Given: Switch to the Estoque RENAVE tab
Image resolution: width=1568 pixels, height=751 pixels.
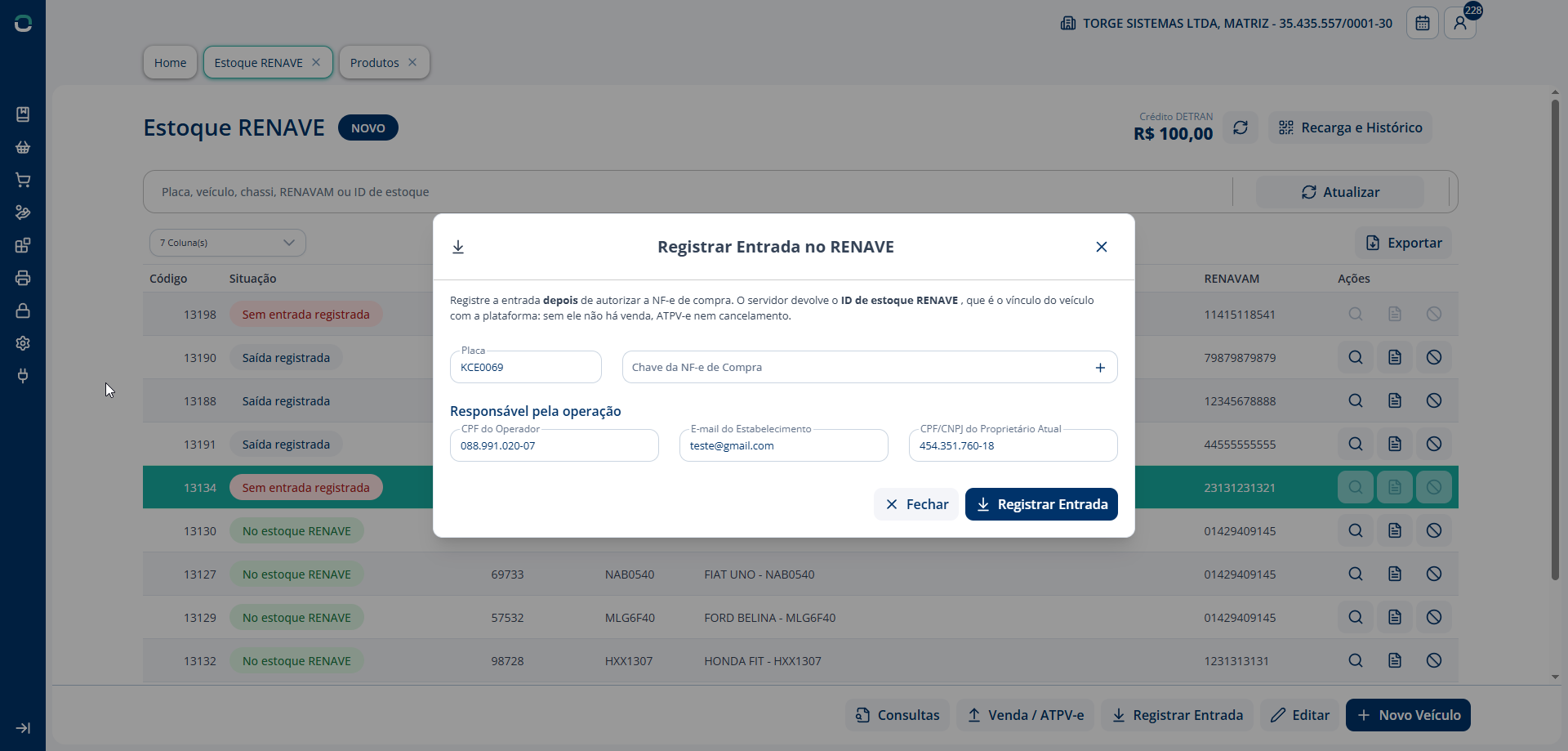Looking at the screenshot, I should point(258,63).
